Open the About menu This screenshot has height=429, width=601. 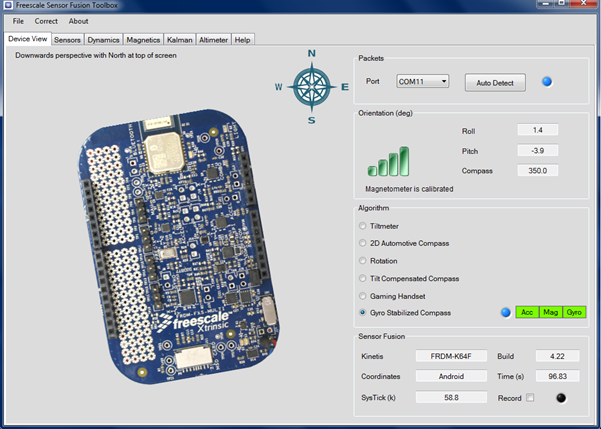(x=78, y=21)
